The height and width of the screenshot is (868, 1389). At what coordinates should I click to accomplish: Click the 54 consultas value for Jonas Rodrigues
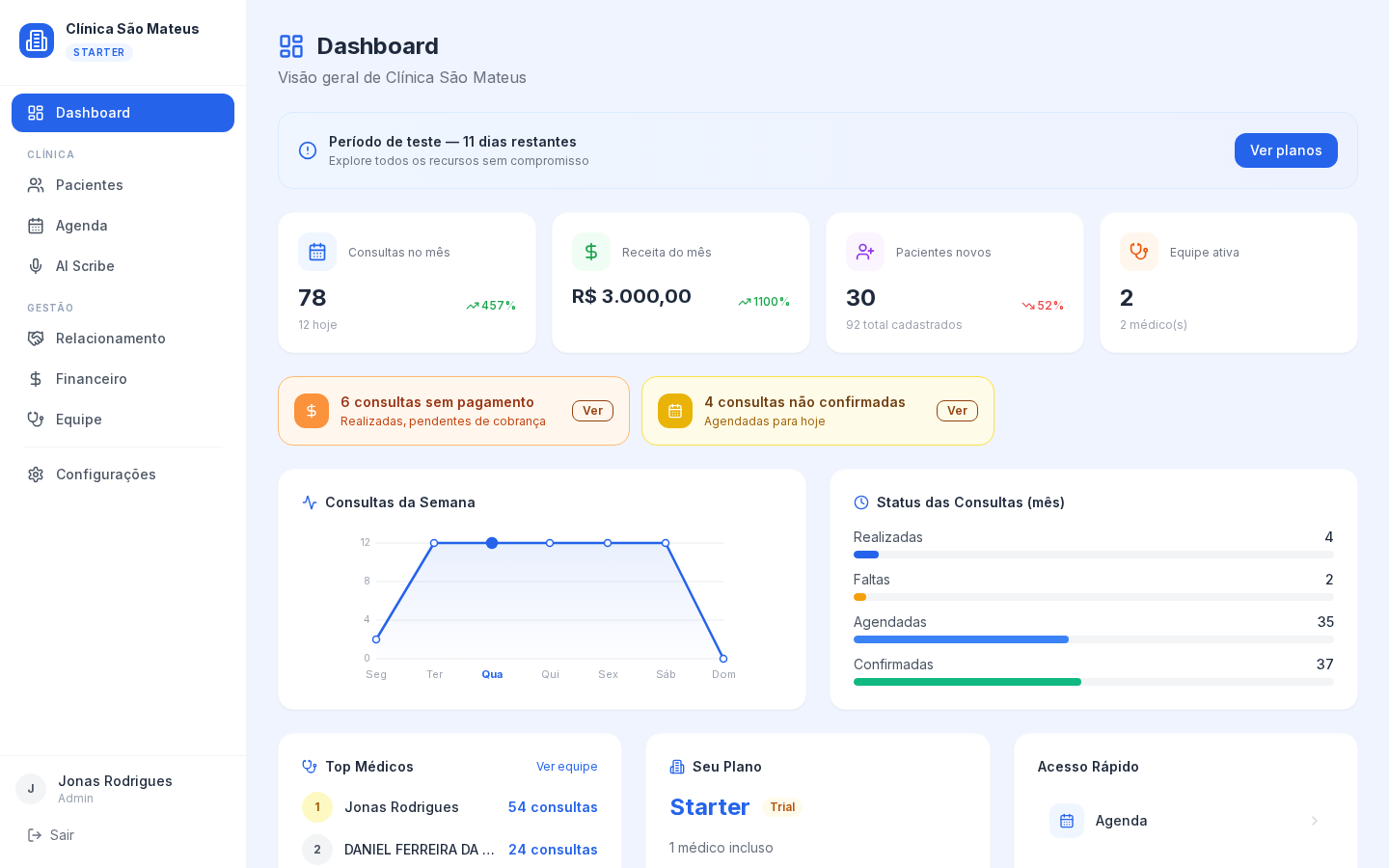tap(553, 807)
